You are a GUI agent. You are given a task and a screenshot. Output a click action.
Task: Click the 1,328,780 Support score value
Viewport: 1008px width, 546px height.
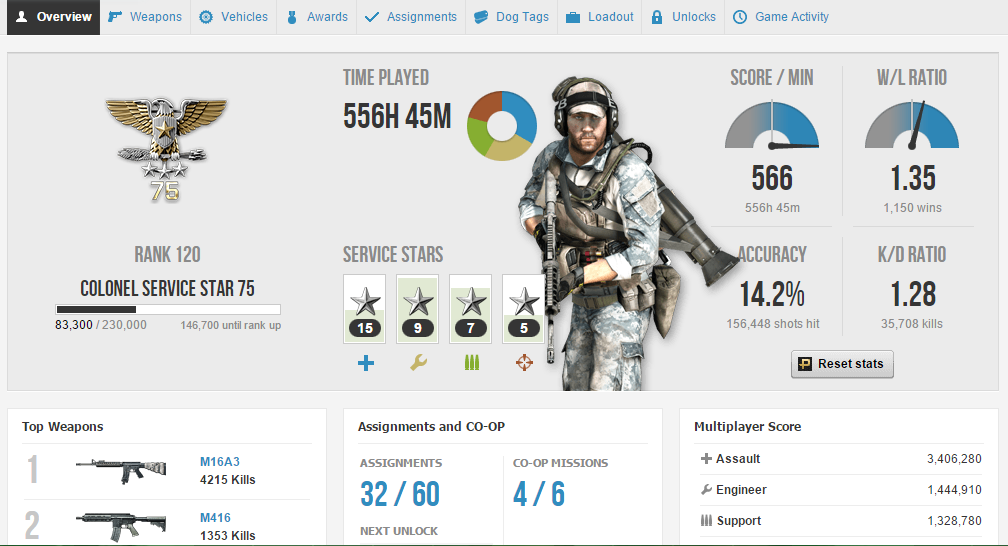coord(954,520)
